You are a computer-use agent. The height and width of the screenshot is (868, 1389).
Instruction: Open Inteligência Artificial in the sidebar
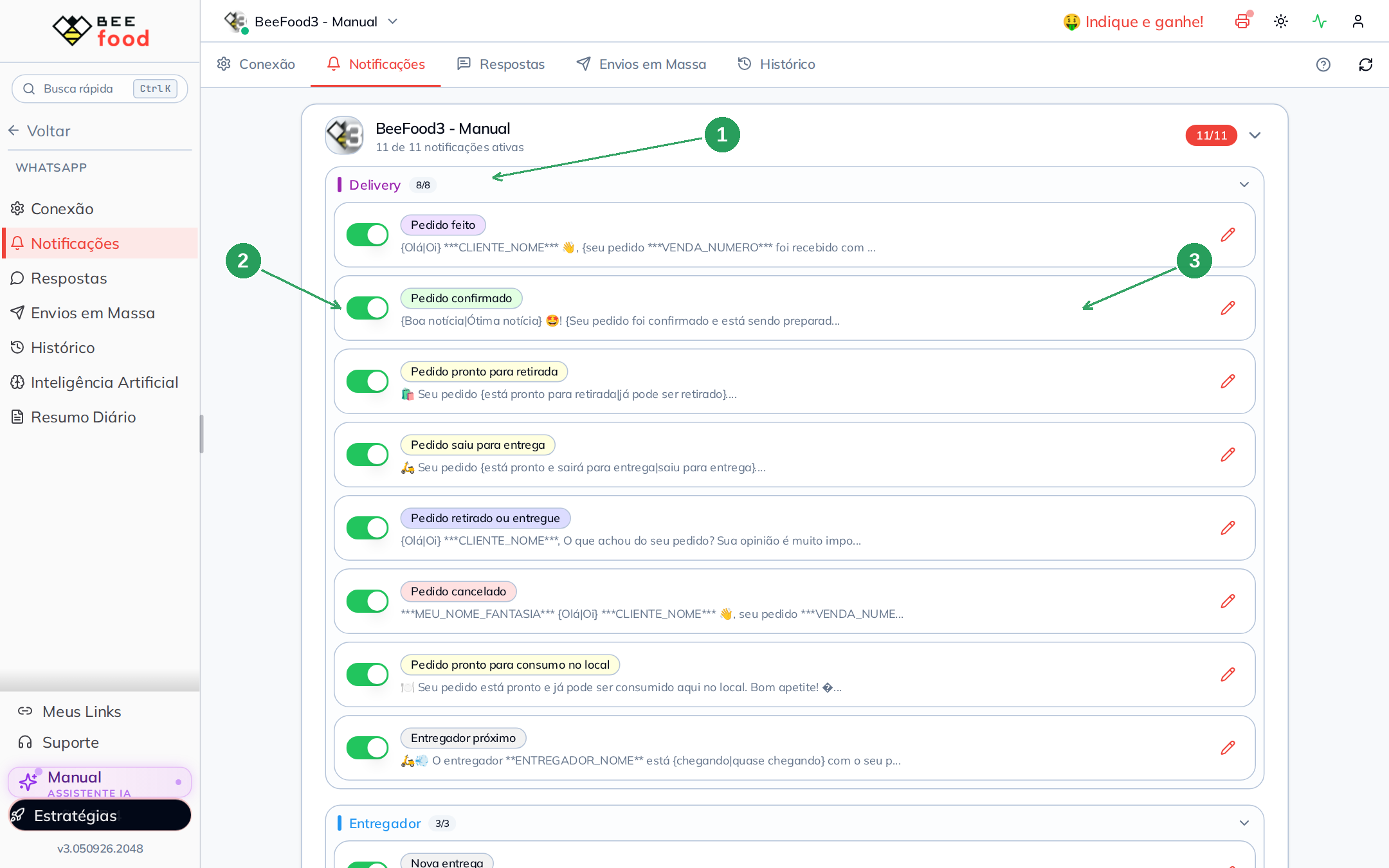click(x=100, y=383)
